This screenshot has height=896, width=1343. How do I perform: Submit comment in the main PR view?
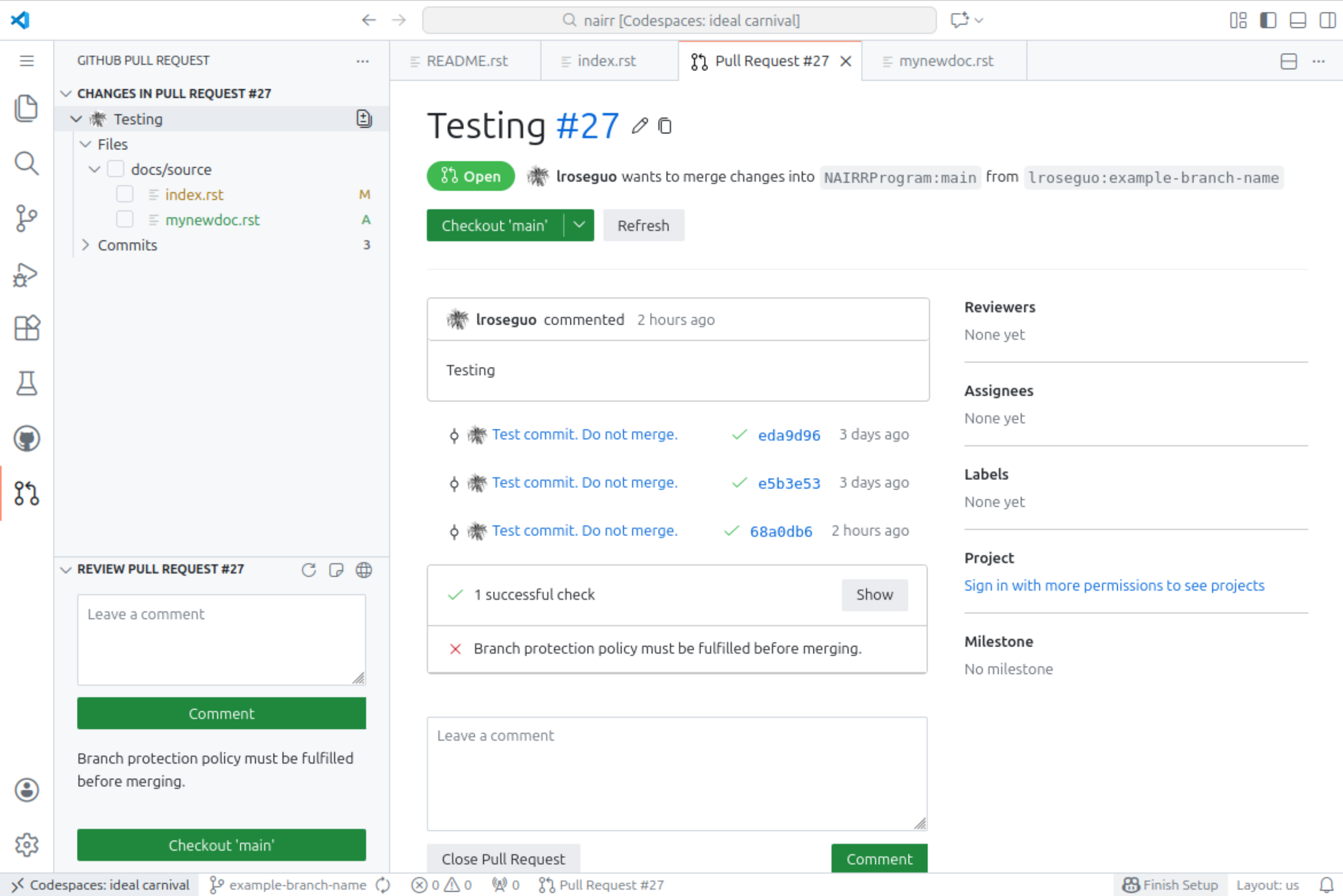880,858
